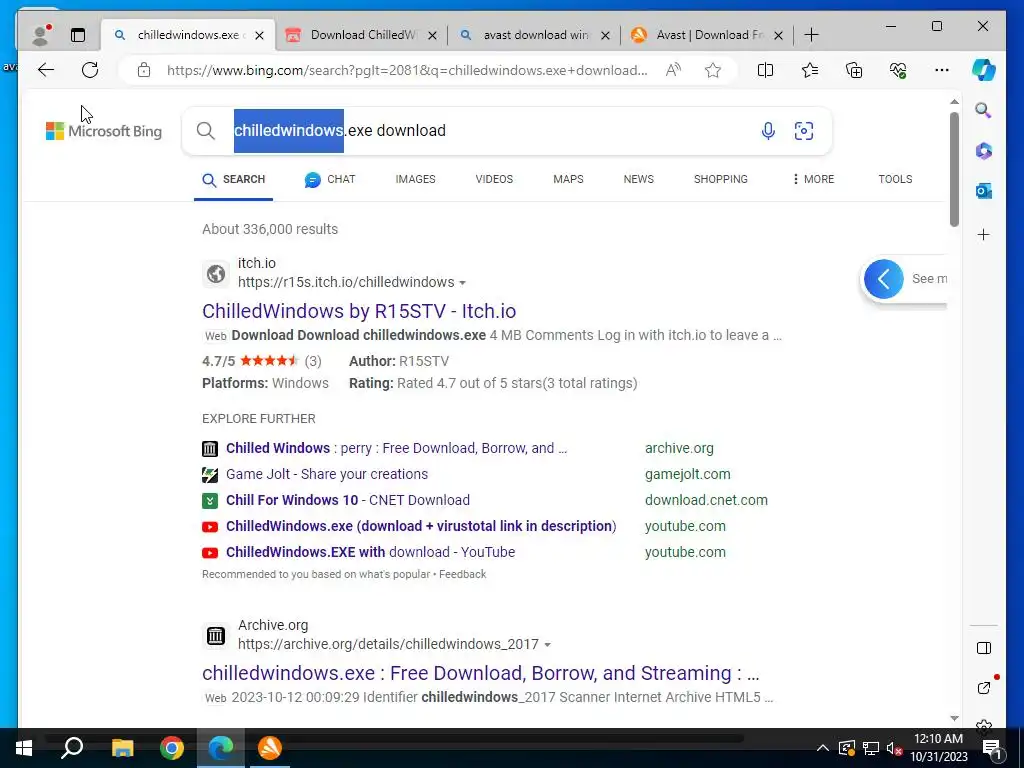Toggle sidebar visibility icon at bottom
This screenshot has height=768, width=1024.
984,648
